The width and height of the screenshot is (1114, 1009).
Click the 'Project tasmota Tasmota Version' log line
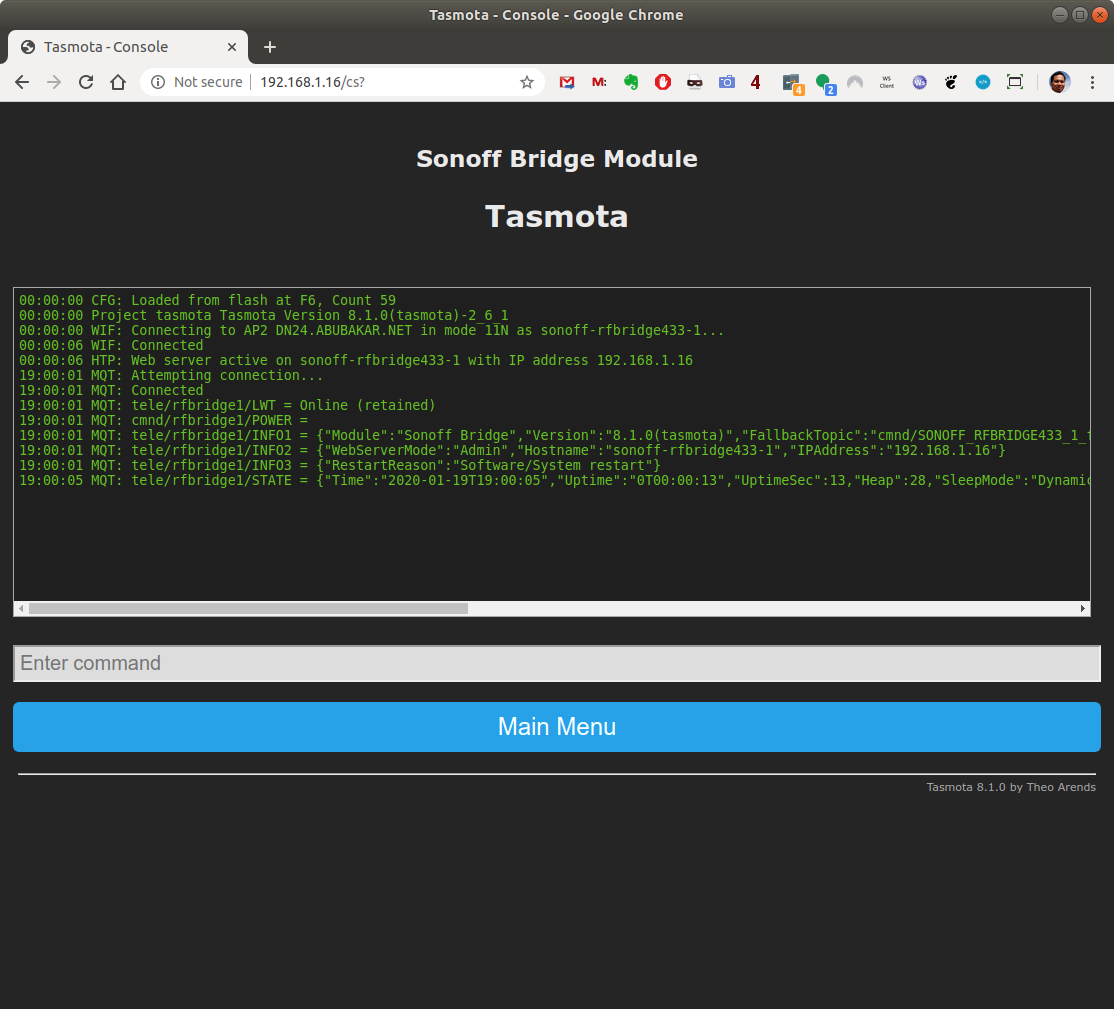coord(264,315)
